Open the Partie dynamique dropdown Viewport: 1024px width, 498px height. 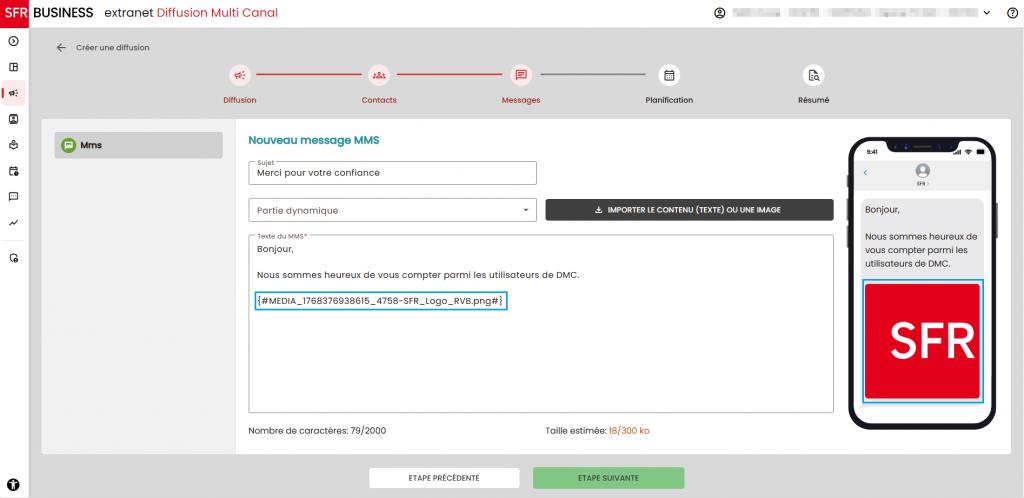392,210
